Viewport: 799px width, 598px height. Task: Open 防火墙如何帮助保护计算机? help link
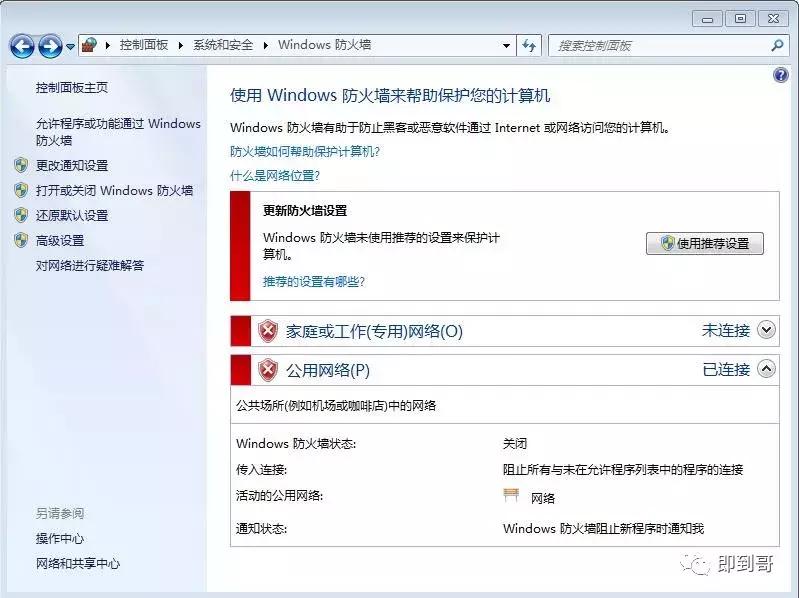[x=305, y=151]
